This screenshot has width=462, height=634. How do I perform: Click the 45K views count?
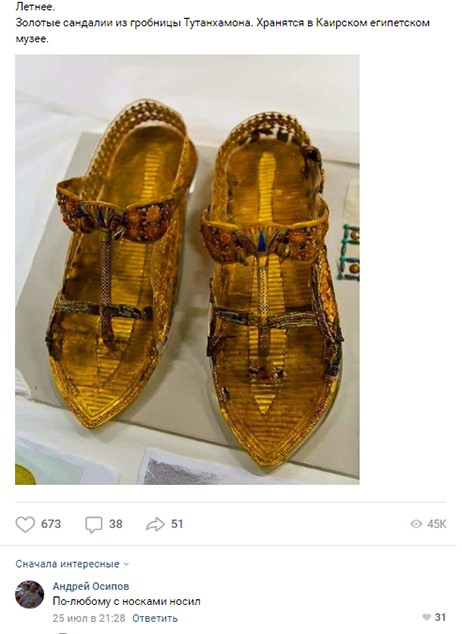437,524
